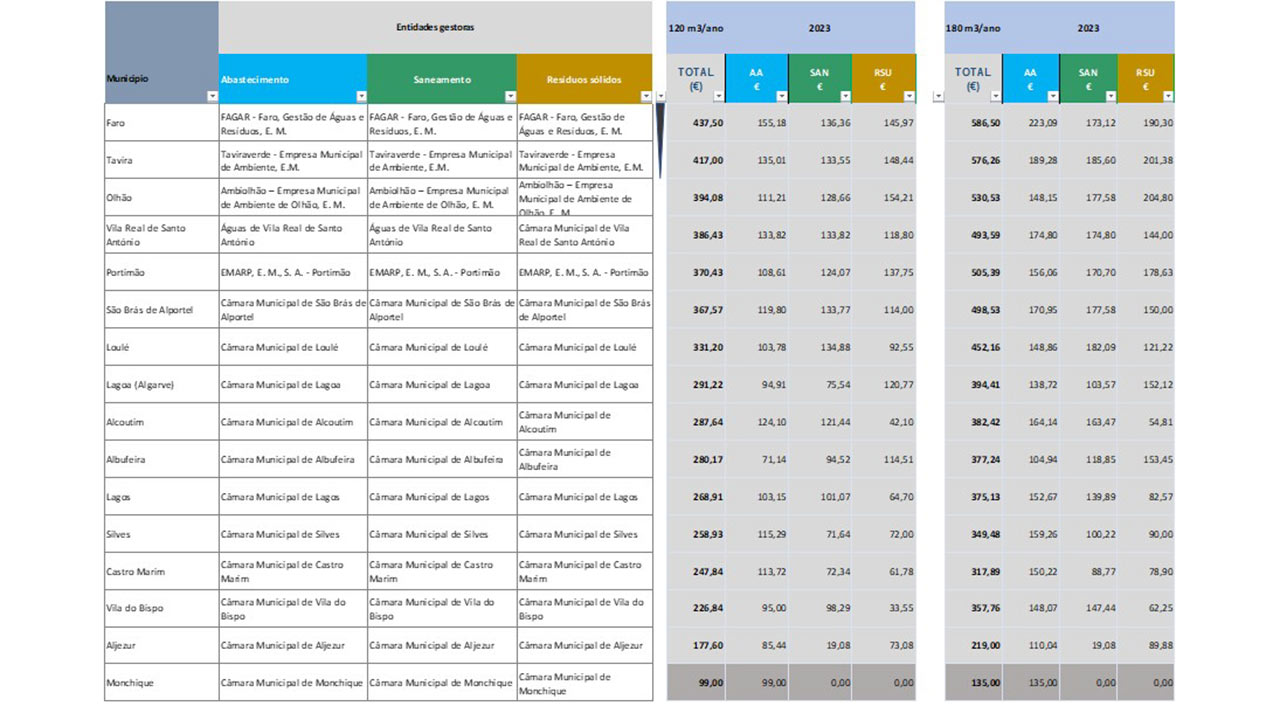1280x720 pixels.
Task: Click Portimão's 180 m3 total 505,39
Action: (x=974, y=272)
